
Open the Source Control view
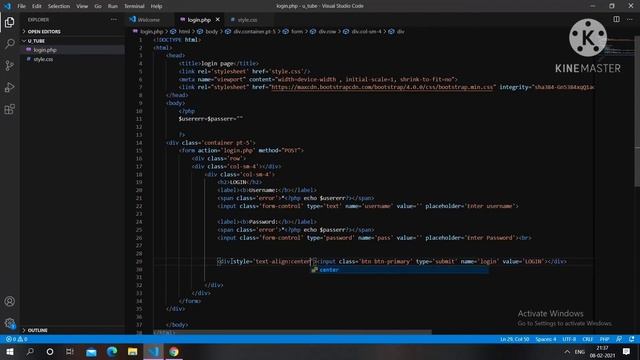pos(9,65)
